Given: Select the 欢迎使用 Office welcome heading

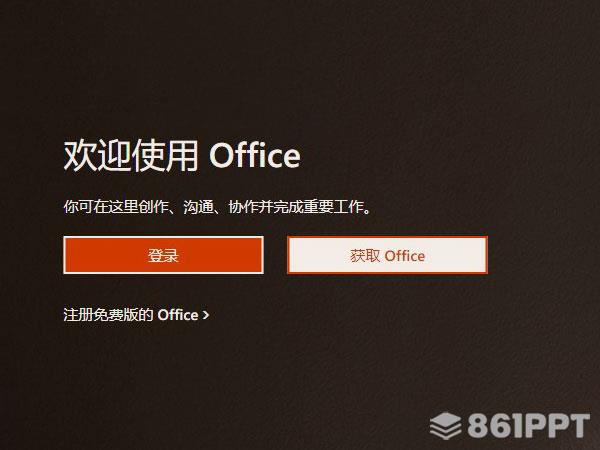Looking at the screenshot, I should coord(182,155).
